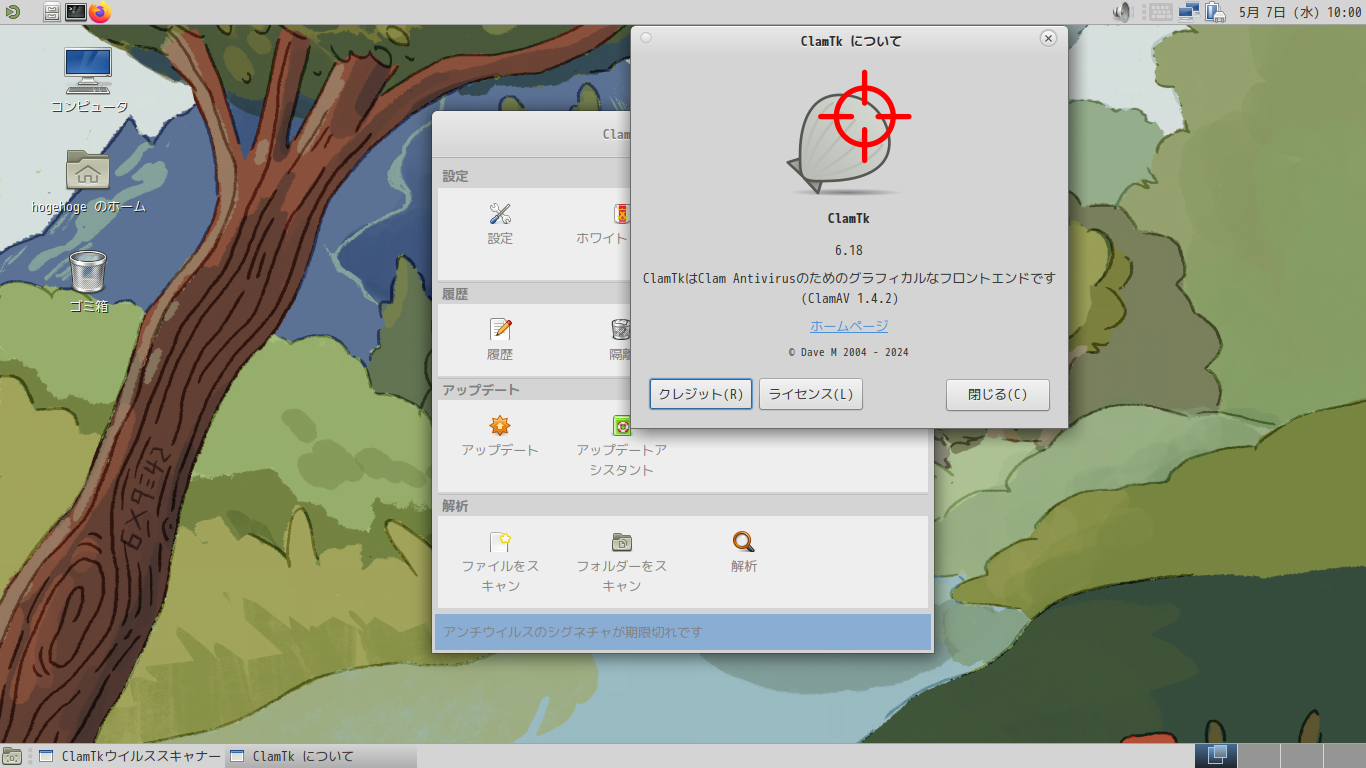Click the © Dave M 2004 - 2024 text
Screen dimensions: 1366x768
849,352
